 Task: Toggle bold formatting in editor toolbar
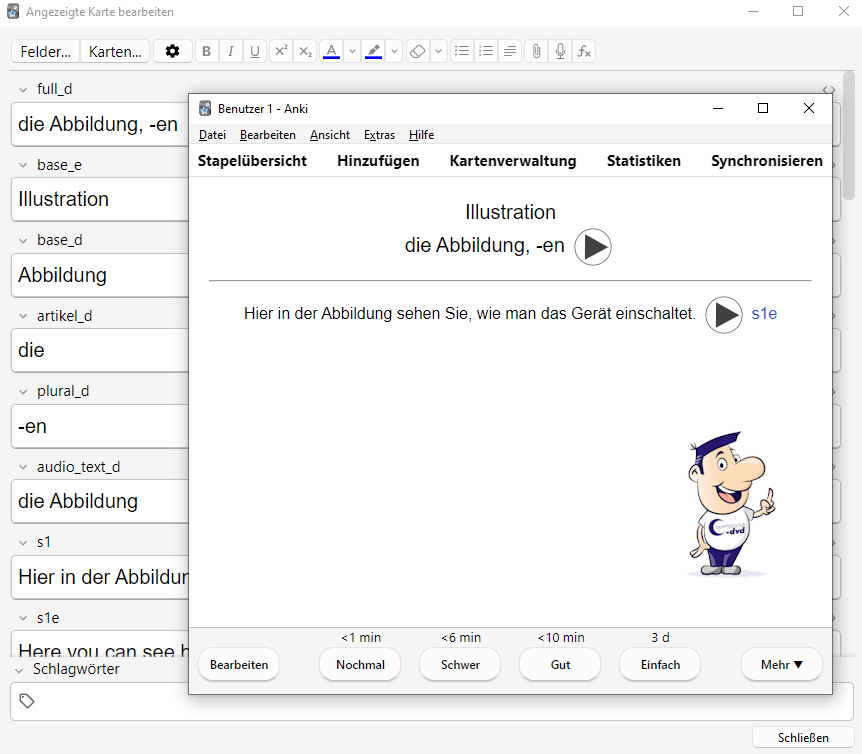pyautogui.click(x=206, y=51)
